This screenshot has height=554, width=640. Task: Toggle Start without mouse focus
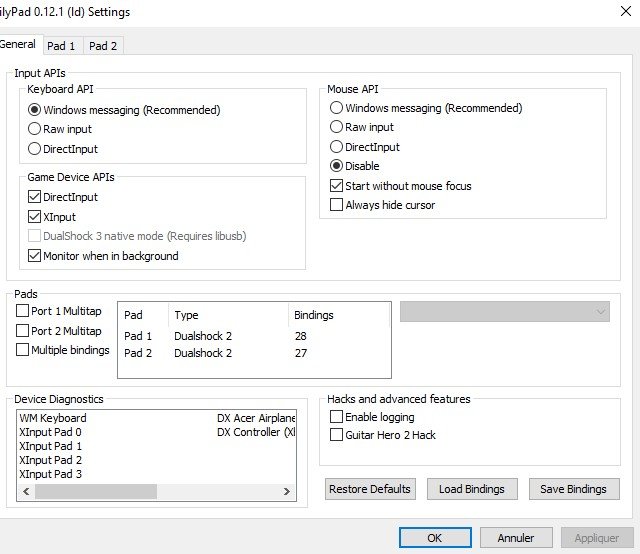click(x=337, y=186)
